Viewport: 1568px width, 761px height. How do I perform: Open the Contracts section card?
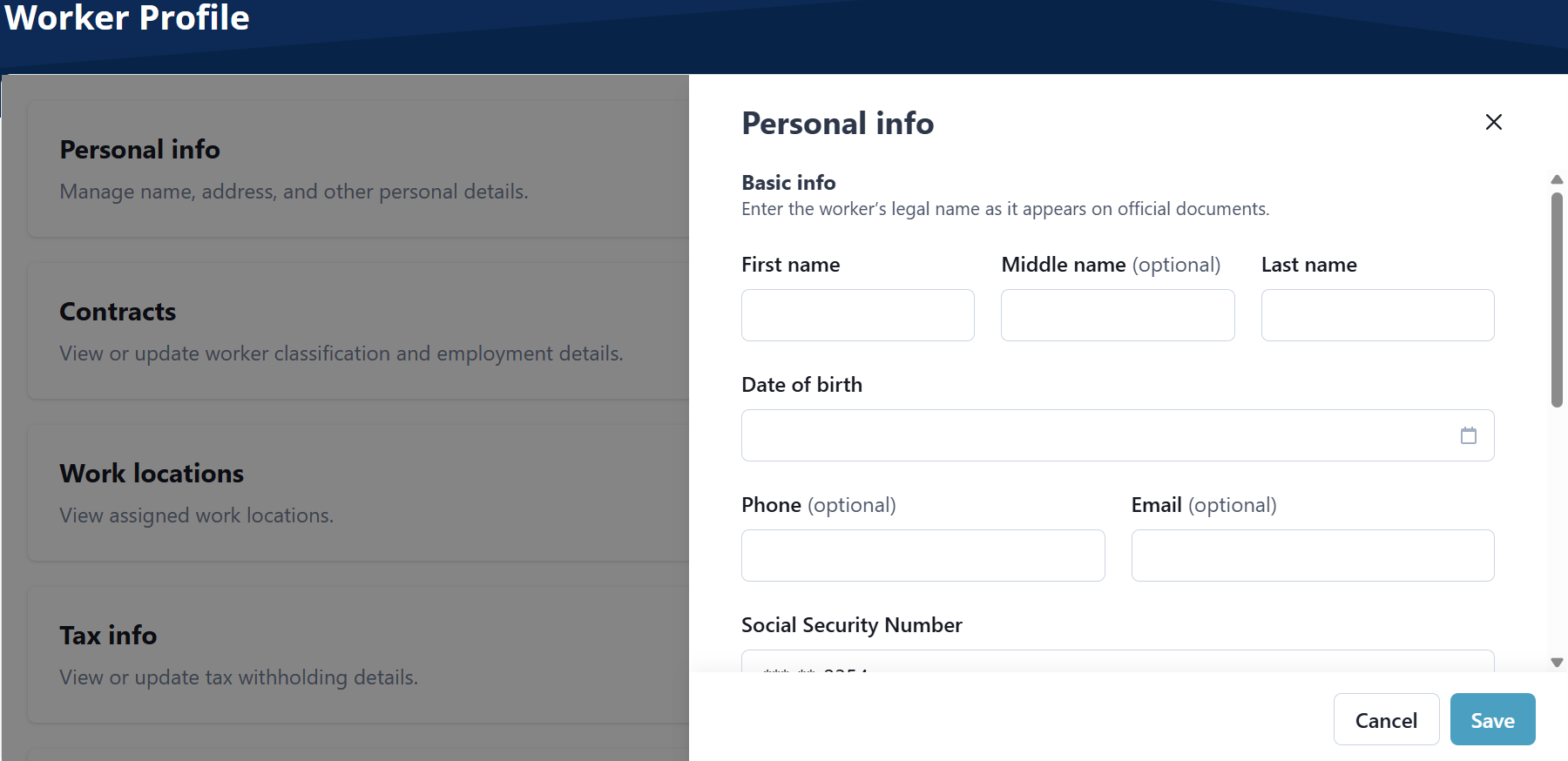click(357, 331)
